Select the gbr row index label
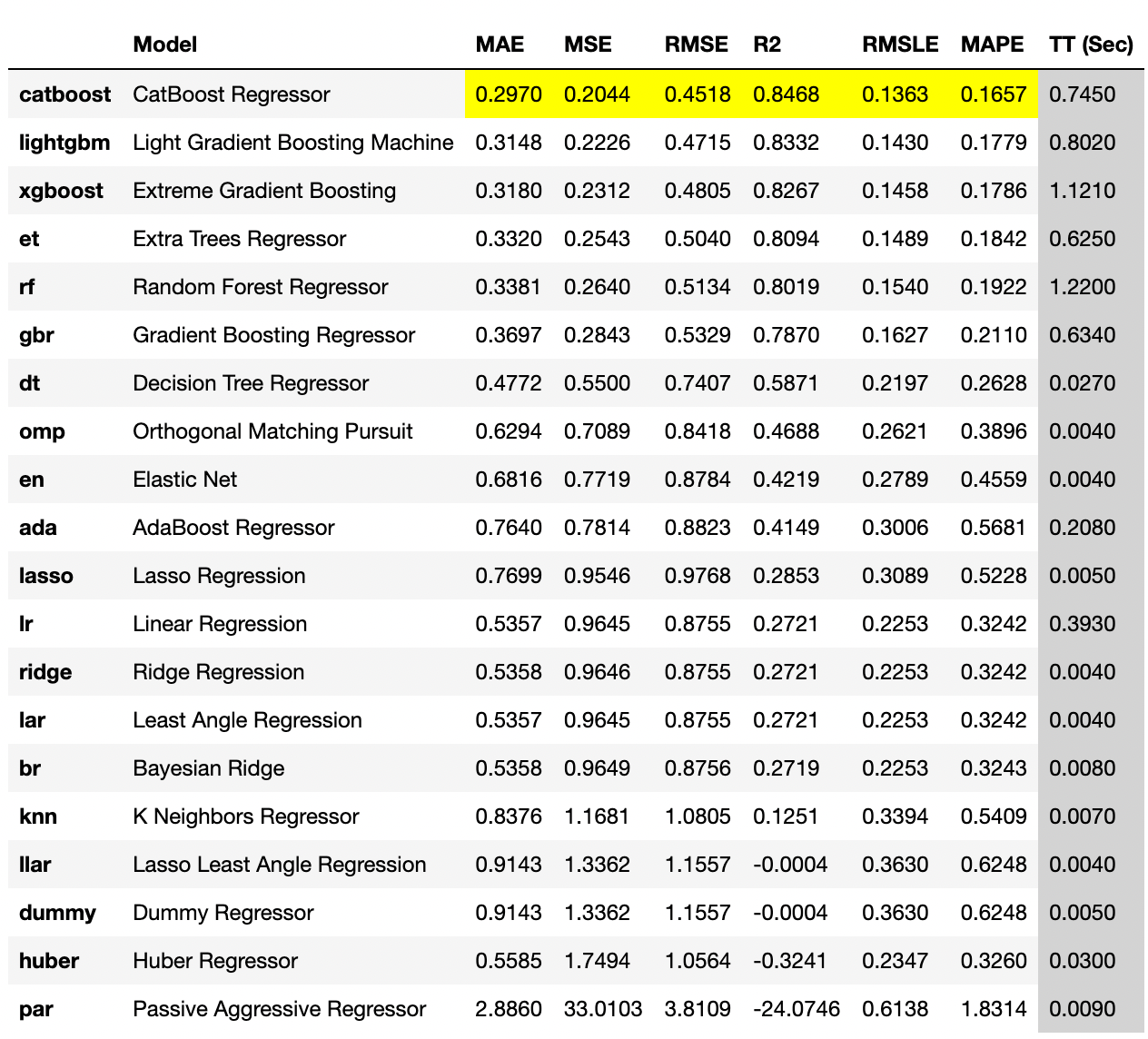Image resolution: width=1148 pixels, height=1039 pixels. 36,335
